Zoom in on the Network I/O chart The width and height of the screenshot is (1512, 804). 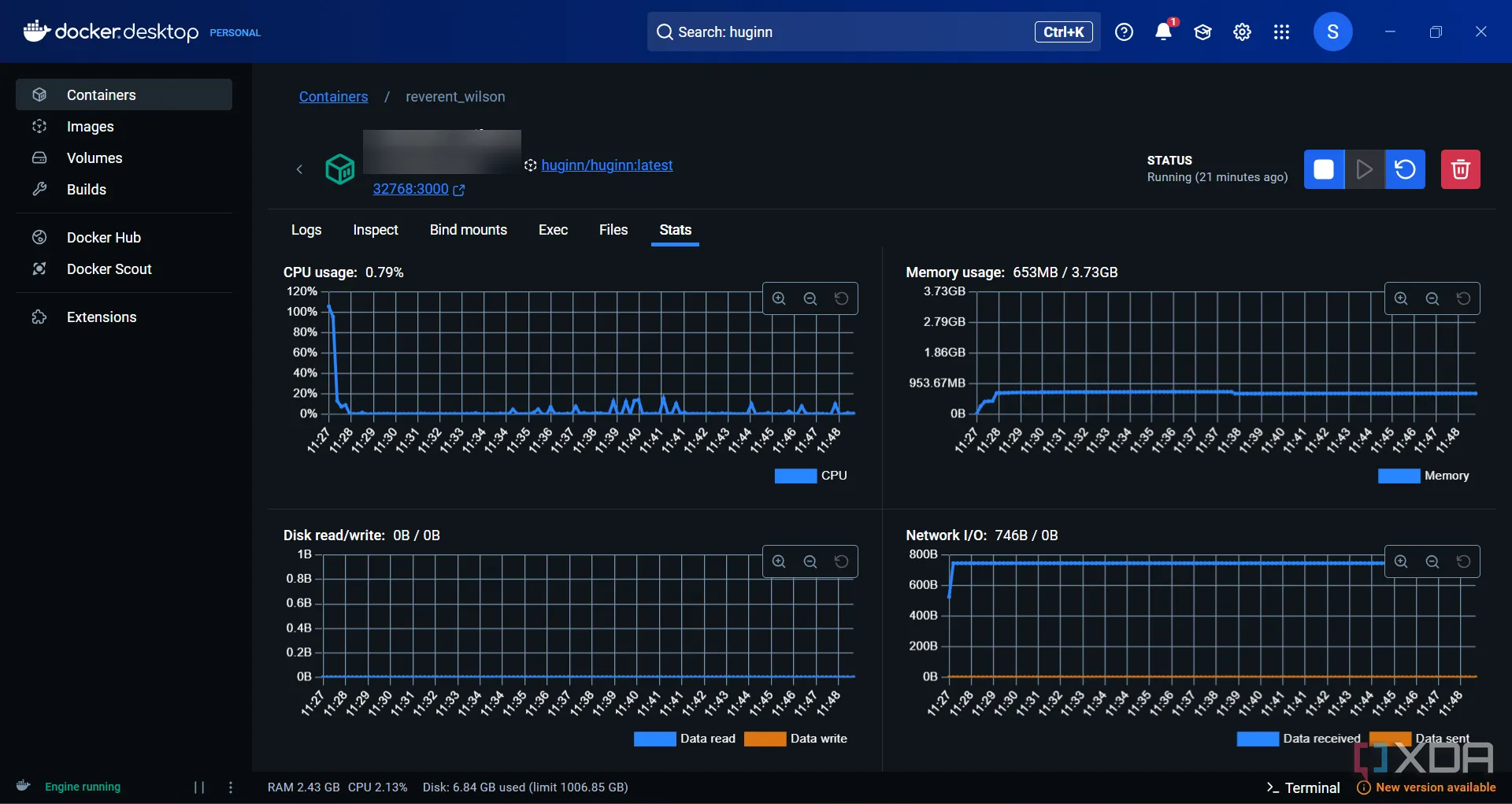(1401, 561)
